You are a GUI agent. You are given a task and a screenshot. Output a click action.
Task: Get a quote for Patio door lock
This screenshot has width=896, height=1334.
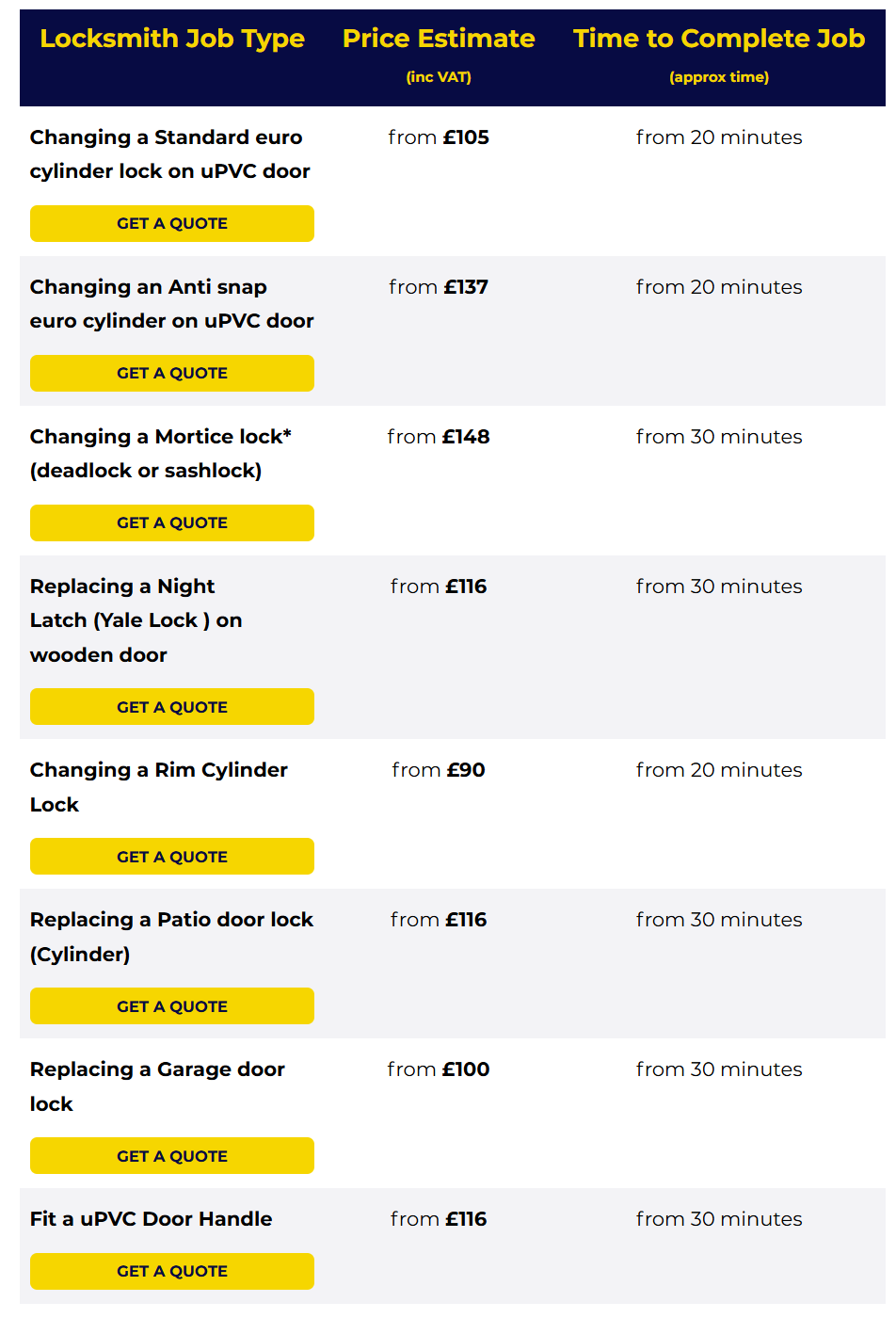(x=172, y=1006)
